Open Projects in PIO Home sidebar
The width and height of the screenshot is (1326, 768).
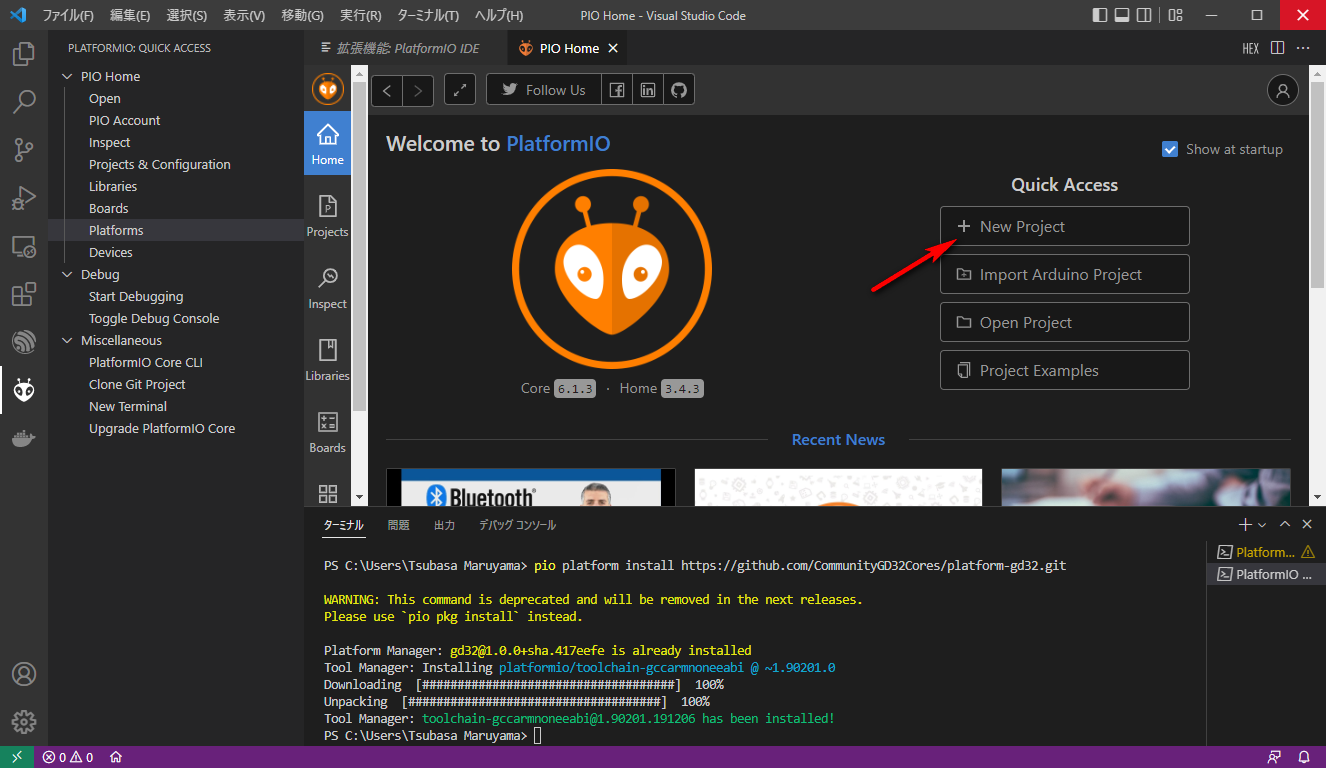tap(327, 217)
